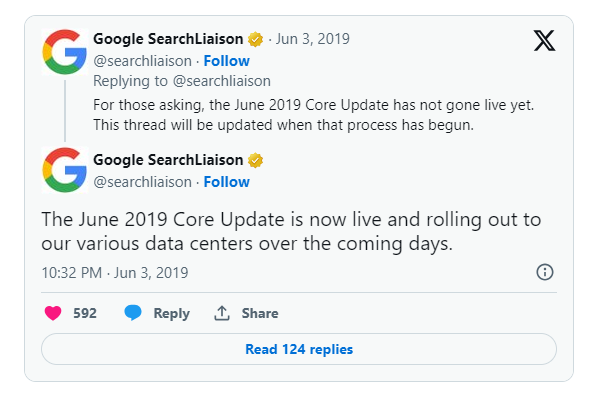The width and height of the screenshot is (598, 401).
Task: Follow @searchliaison from the top tweet
Action: [x=227, y=61]
